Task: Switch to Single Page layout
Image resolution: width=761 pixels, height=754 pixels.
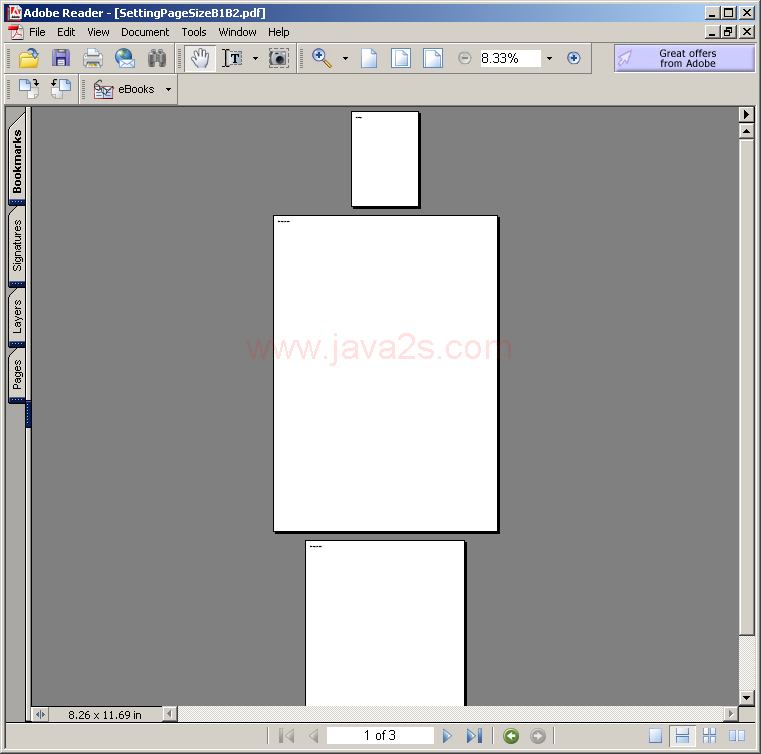Action: tap(655, 736)
